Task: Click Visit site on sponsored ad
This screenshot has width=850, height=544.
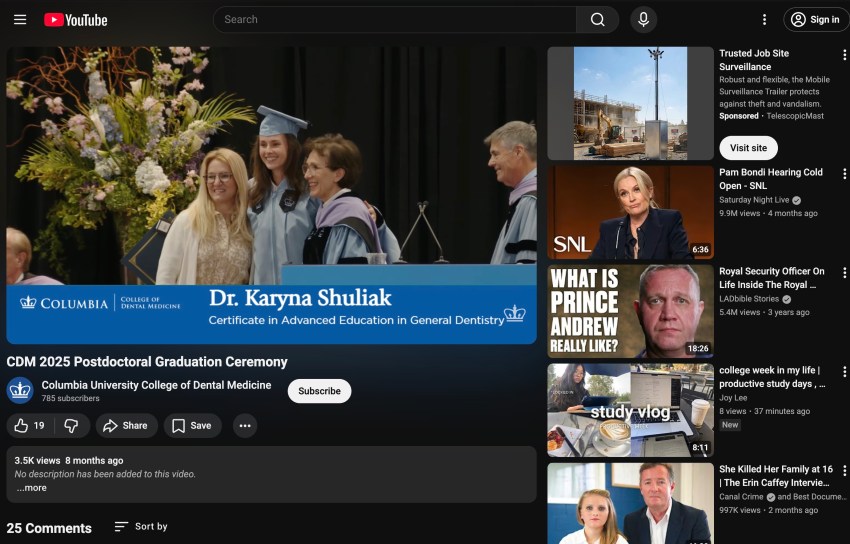Action: (748, 148)
